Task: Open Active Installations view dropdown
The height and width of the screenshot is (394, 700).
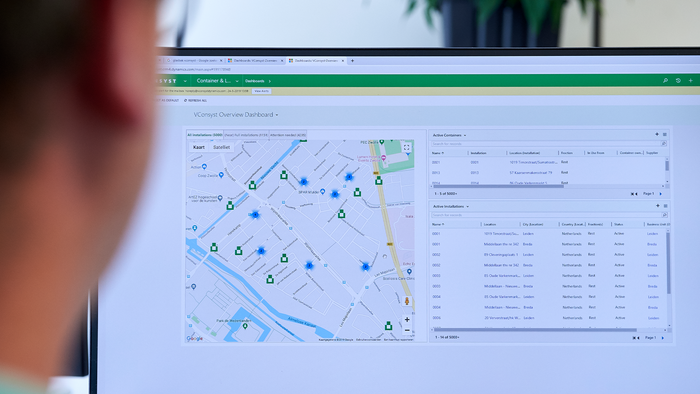Action: 467,207
